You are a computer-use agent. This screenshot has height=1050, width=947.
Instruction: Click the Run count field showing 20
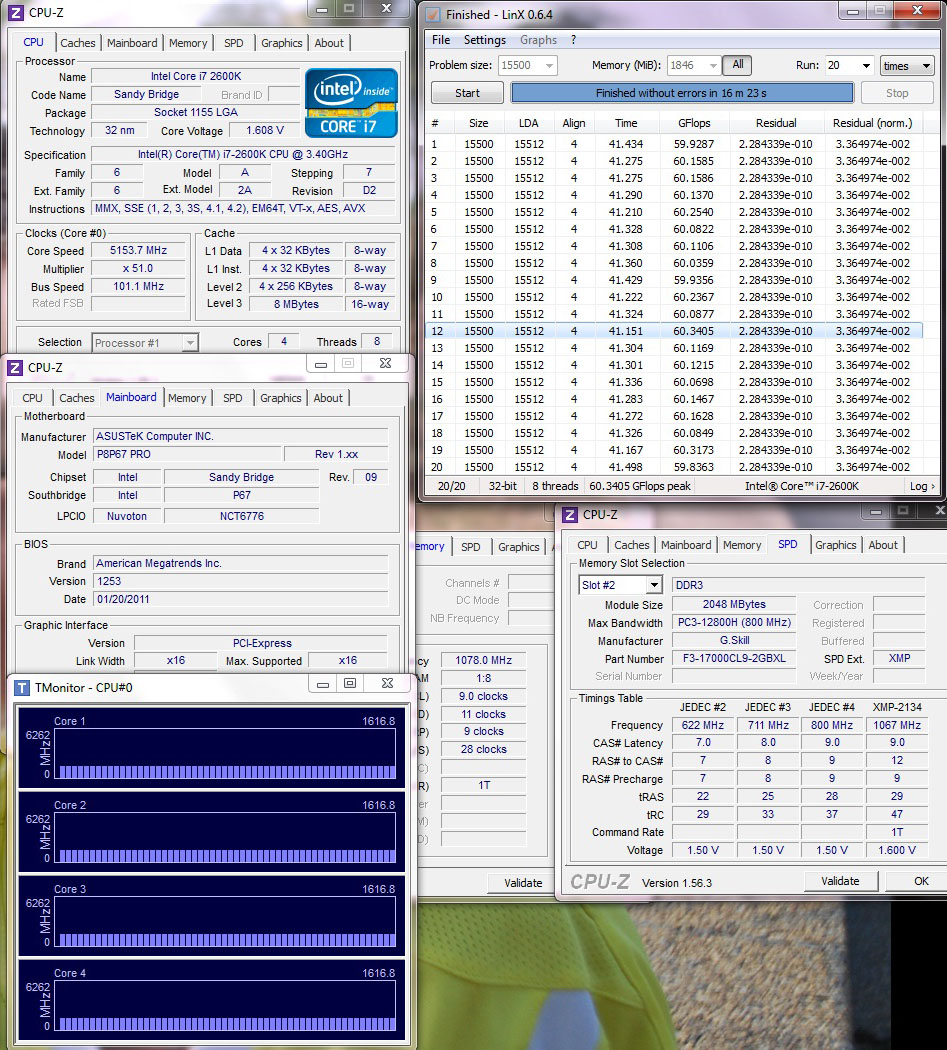point(840,66)
